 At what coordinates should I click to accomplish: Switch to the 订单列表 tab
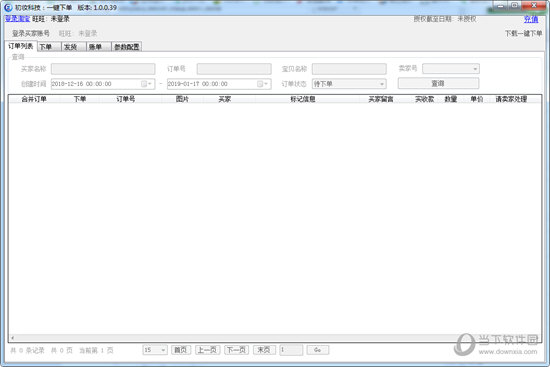click(21, 46)
